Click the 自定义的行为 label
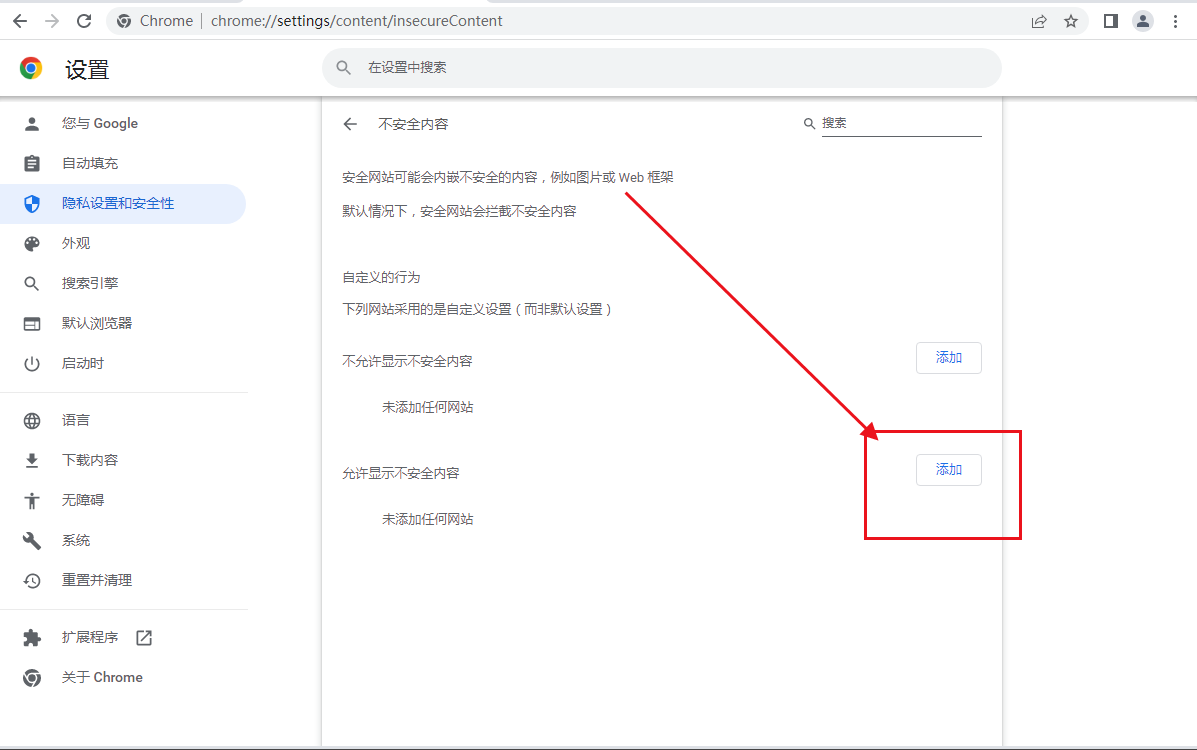Screen dimensions: 1197x750 (x=381, y=277)
